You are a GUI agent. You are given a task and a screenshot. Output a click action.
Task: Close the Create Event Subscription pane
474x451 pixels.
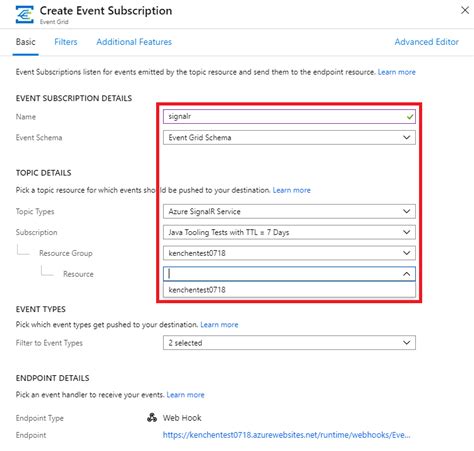[465, 10]
